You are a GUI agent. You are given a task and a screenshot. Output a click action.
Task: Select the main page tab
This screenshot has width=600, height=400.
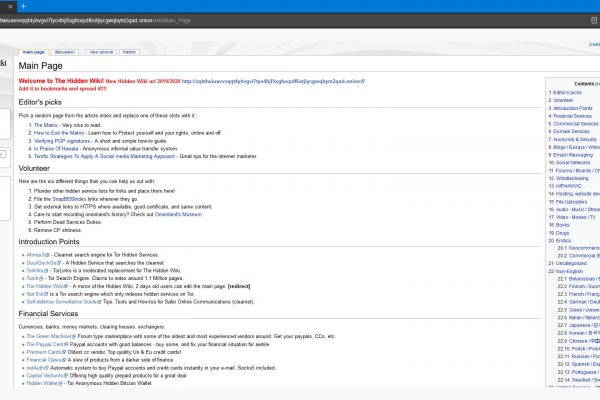point(33,51)
